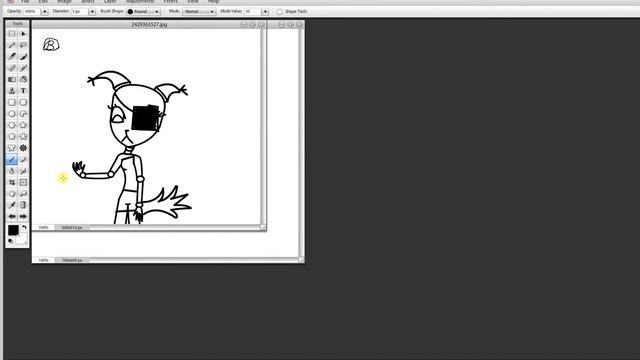This screenshot has height=360, width=640.
Task: Open the Layer menu
Action: (x=110, y=2)
